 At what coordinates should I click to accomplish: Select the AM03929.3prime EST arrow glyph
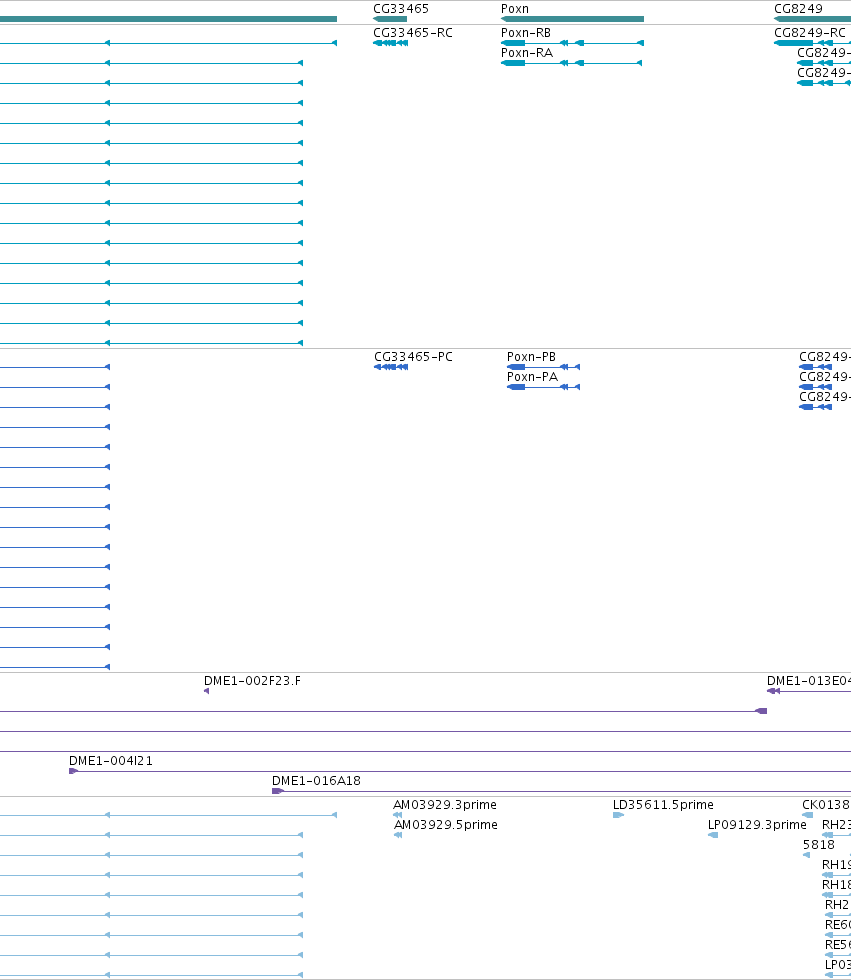(x=397, y=815)
